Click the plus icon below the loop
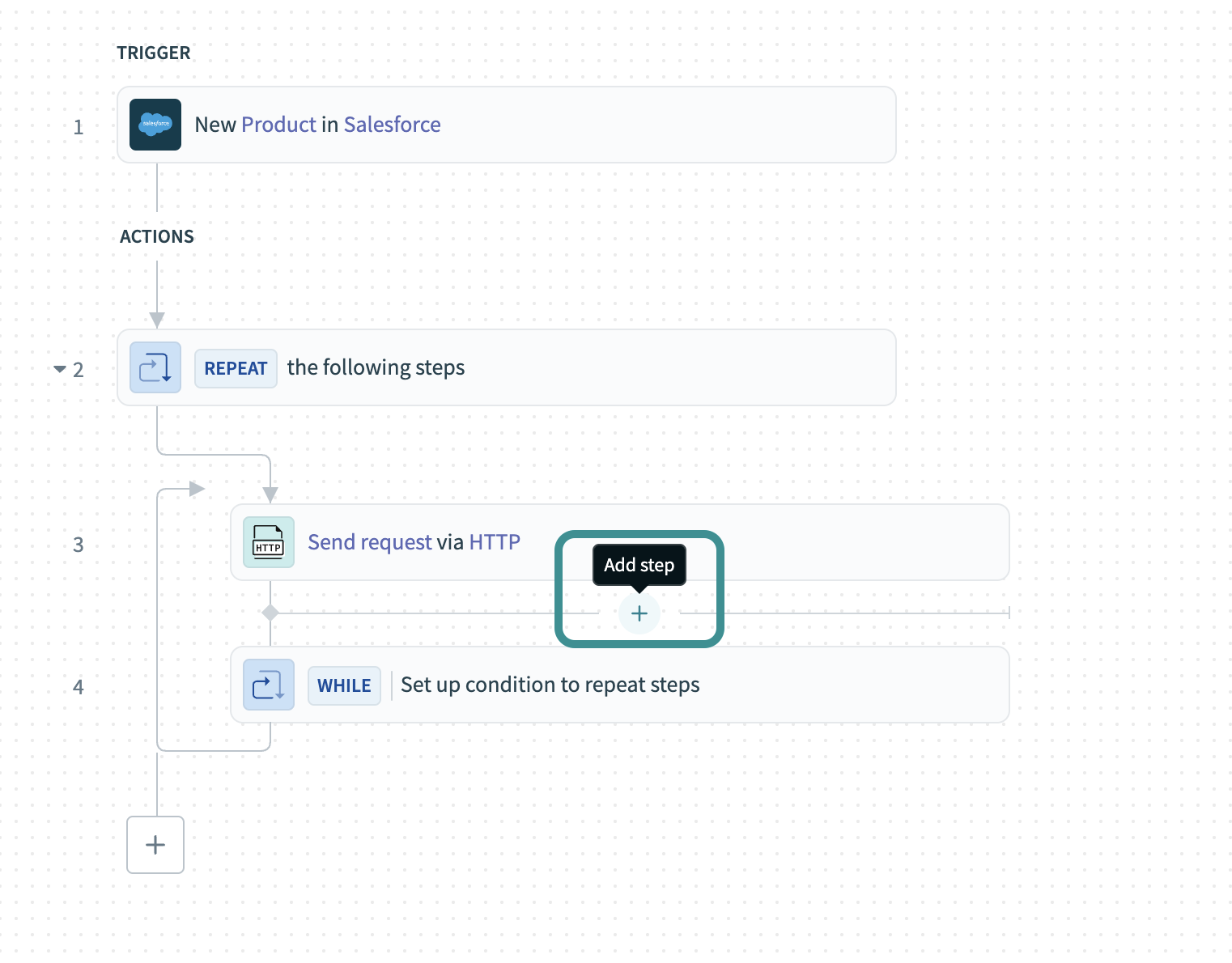Image resolution: width=1232 pixels, height=963 pixels. click(155, 845)
